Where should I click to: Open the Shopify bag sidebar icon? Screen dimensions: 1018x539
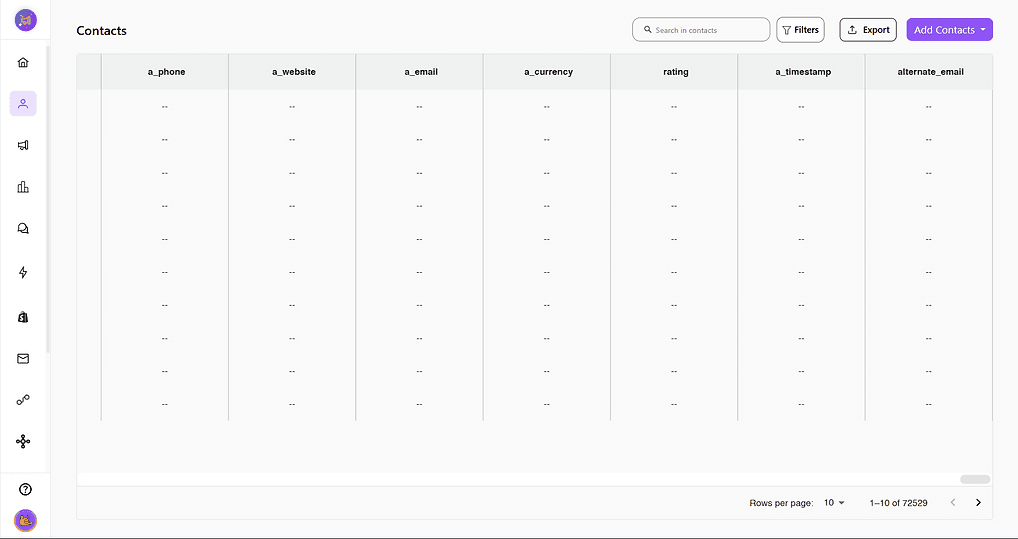coord(23,317)
